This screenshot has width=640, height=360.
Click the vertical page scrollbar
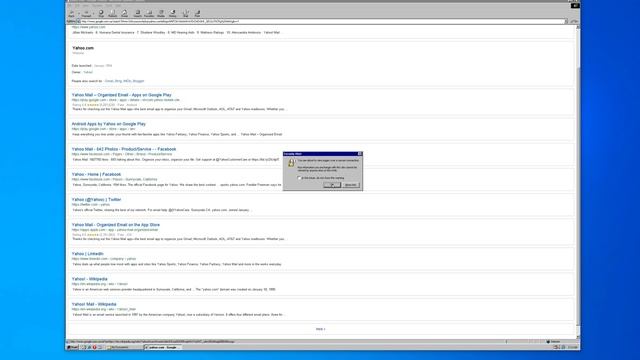578,182
